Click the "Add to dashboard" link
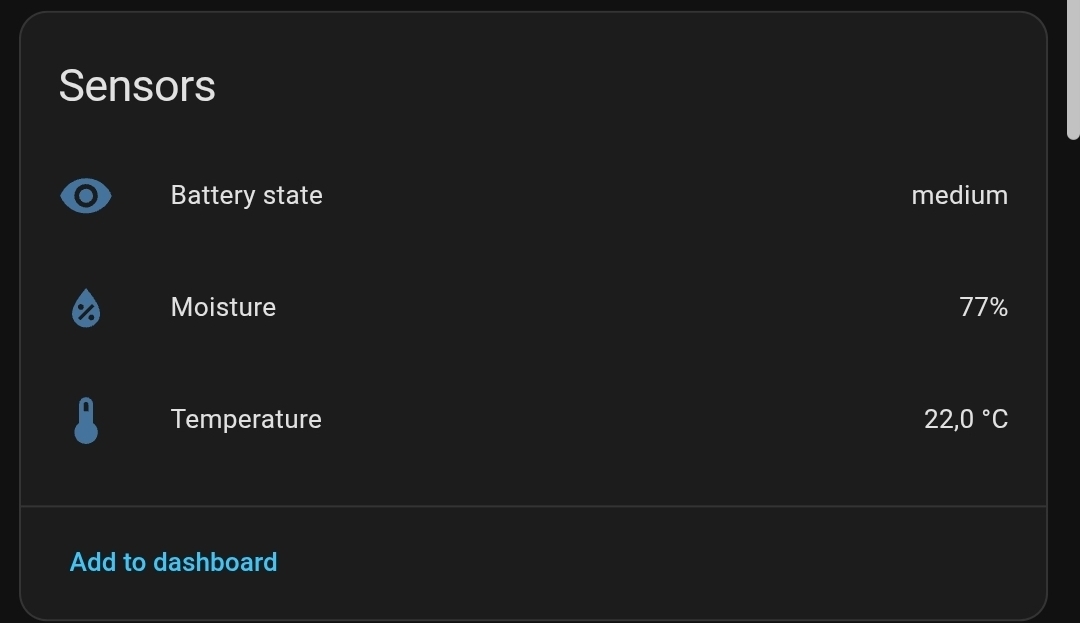 (x=173, y=562)
